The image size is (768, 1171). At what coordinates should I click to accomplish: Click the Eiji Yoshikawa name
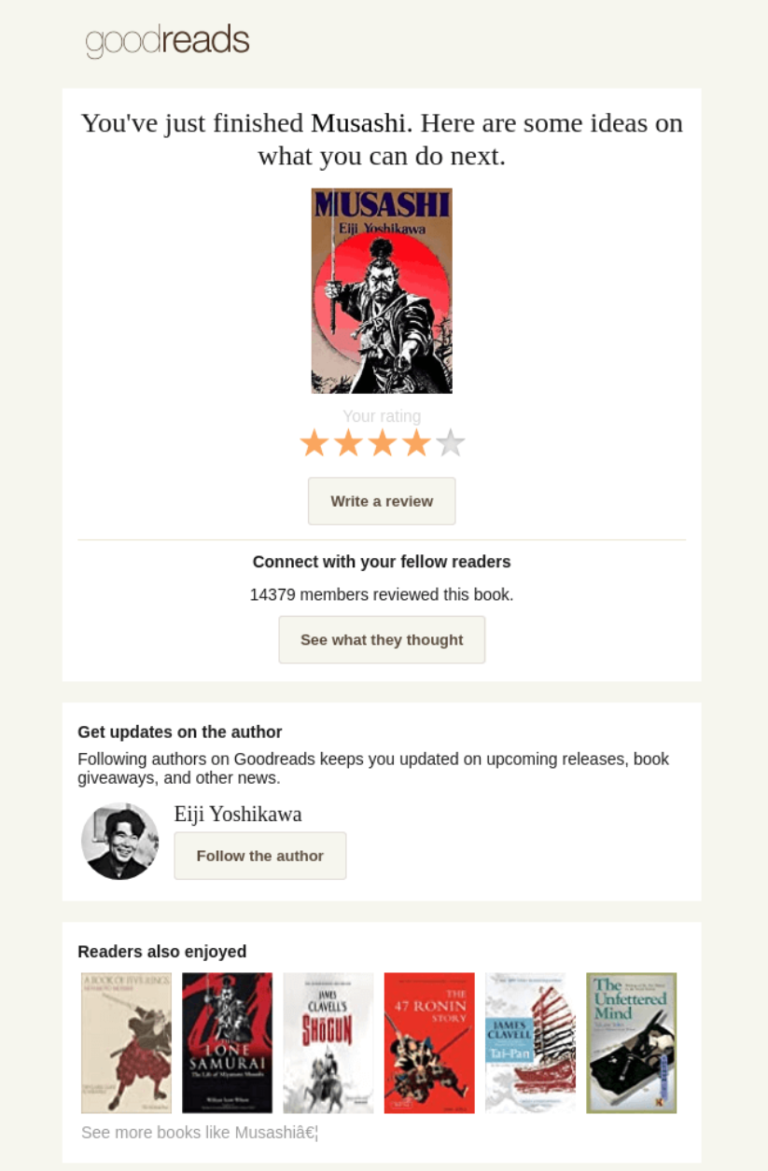237,814
